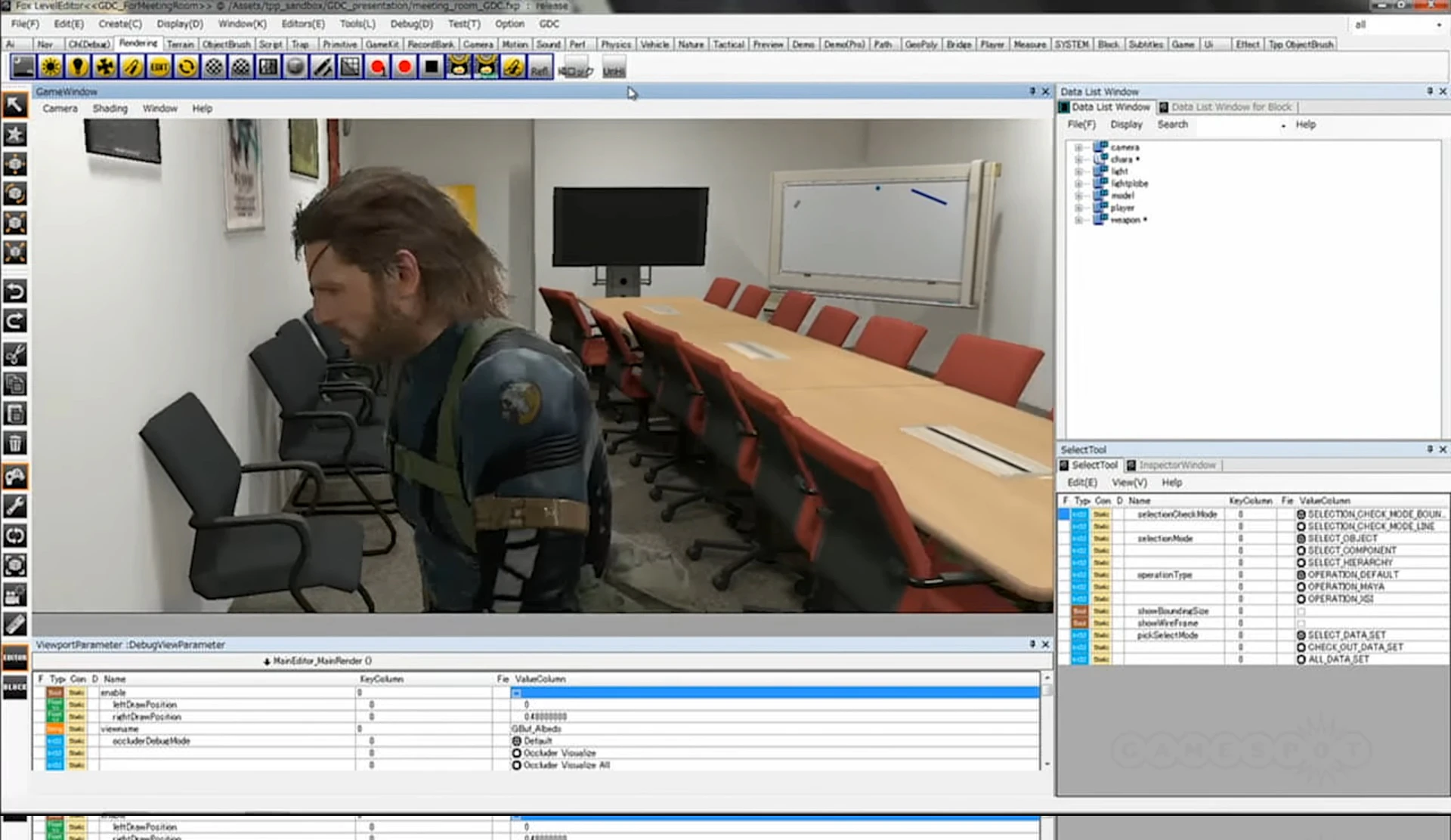Viewport: 1451px width, 840px height.
Task: Click the scissors cut icon
Action: coord(15,354)
